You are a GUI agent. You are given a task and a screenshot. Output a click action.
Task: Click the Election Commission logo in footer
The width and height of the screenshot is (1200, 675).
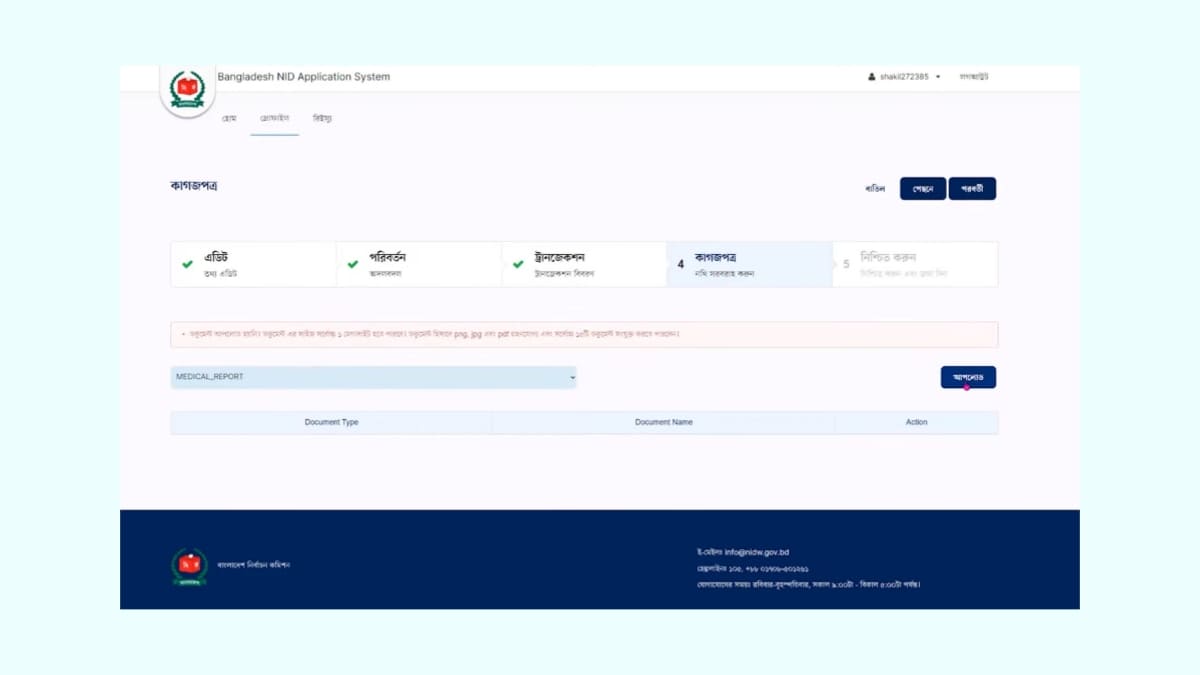point(188,566)
